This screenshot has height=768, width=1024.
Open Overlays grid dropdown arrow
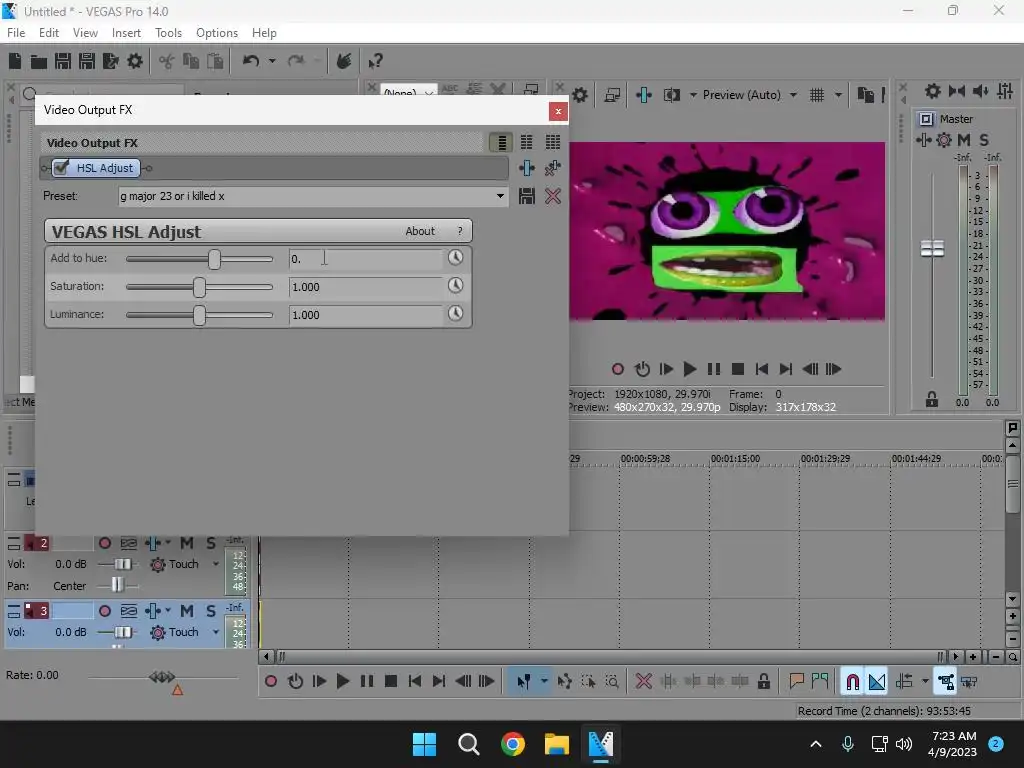[x=839, y=95]
